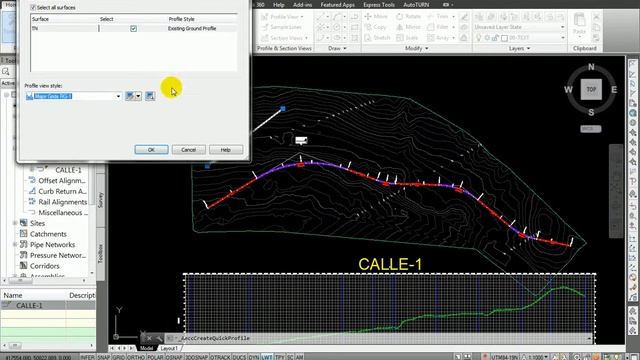Expand the Pipe Networks tree node

click(15, 244)
